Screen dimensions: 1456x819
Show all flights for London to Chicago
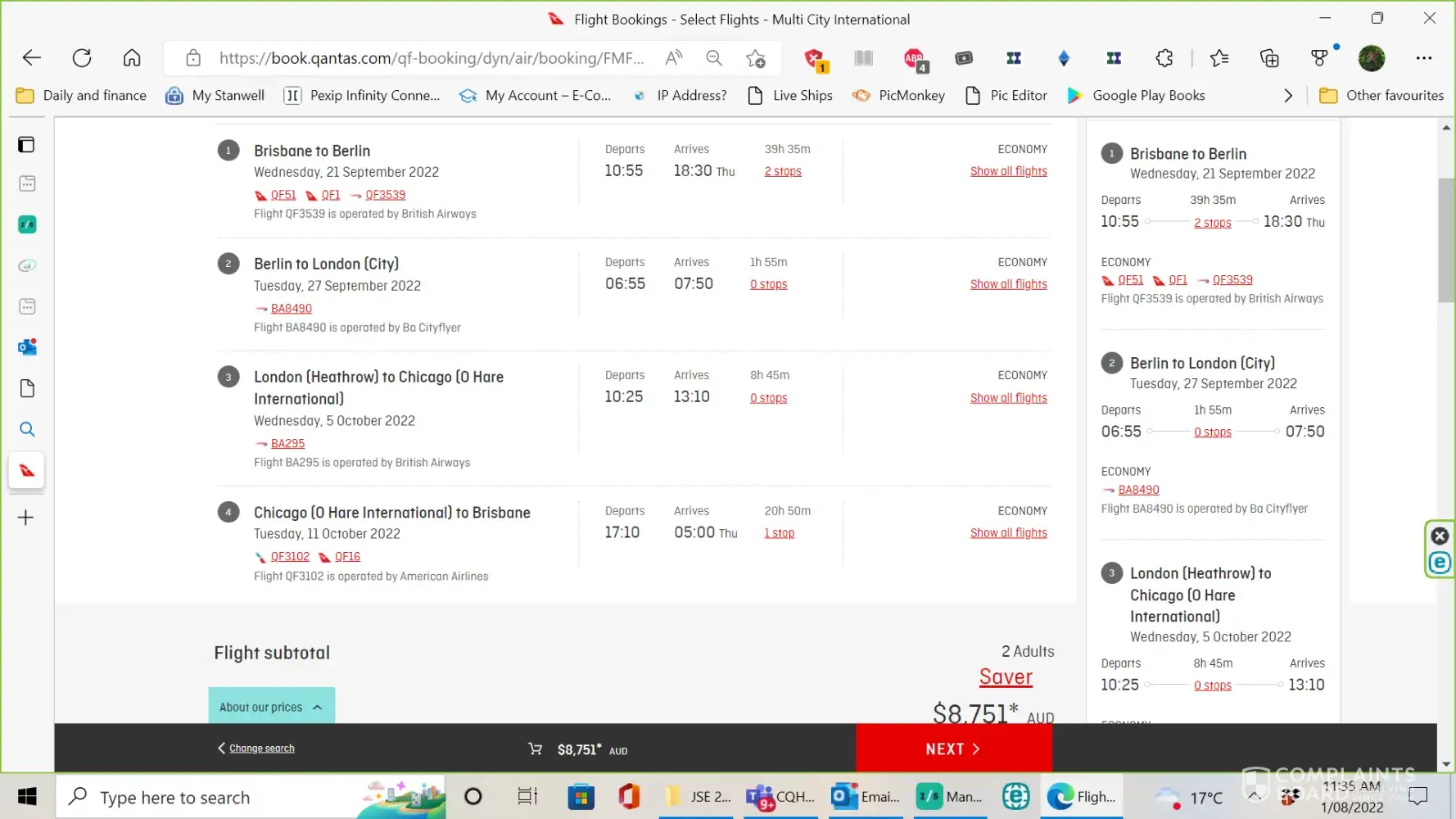(x=1008, y=398)
